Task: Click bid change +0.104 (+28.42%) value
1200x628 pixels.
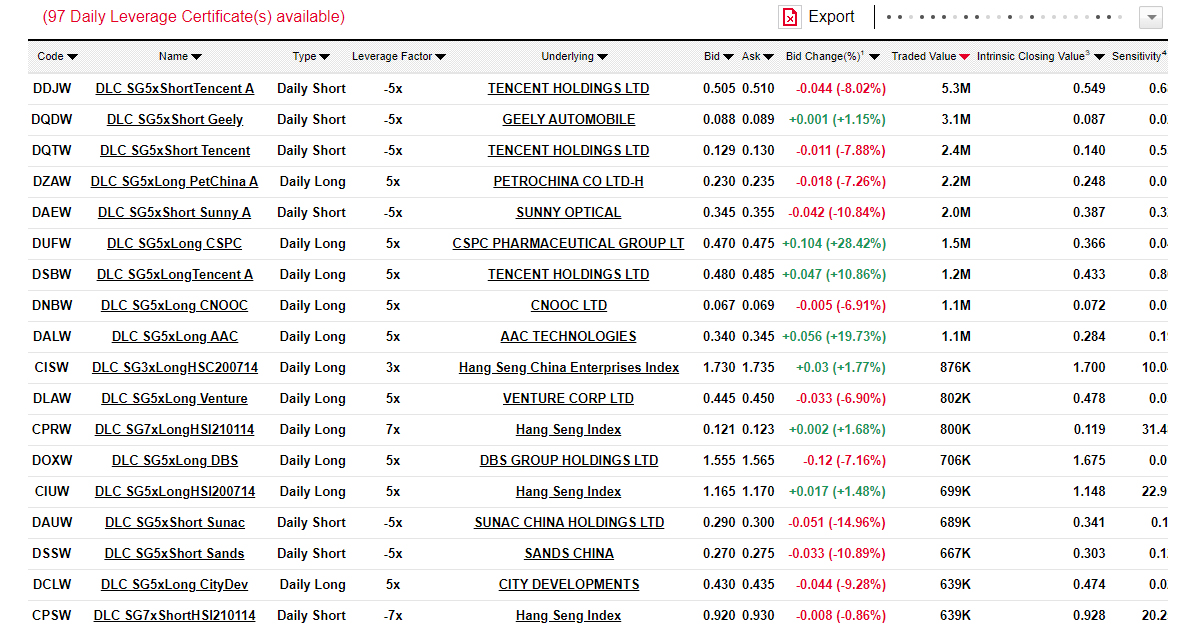Action: pyautogui.click(x=834, y=244)
